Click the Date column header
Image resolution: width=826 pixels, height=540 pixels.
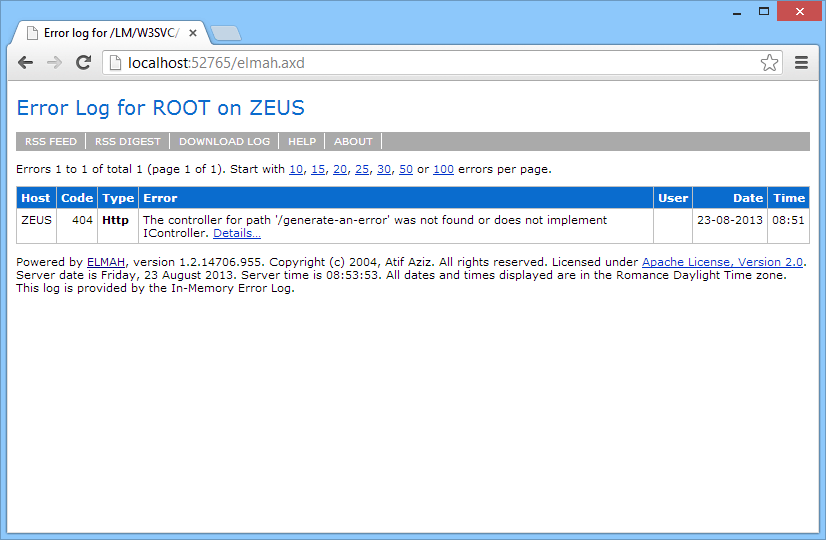click(x=730, y=198)
